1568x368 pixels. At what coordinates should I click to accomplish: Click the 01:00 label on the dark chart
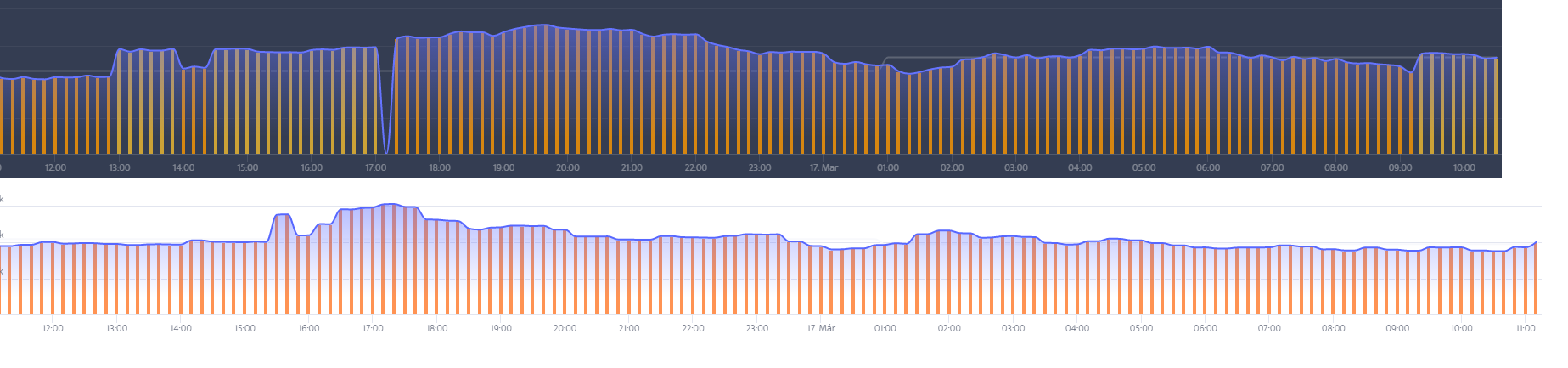888,167
